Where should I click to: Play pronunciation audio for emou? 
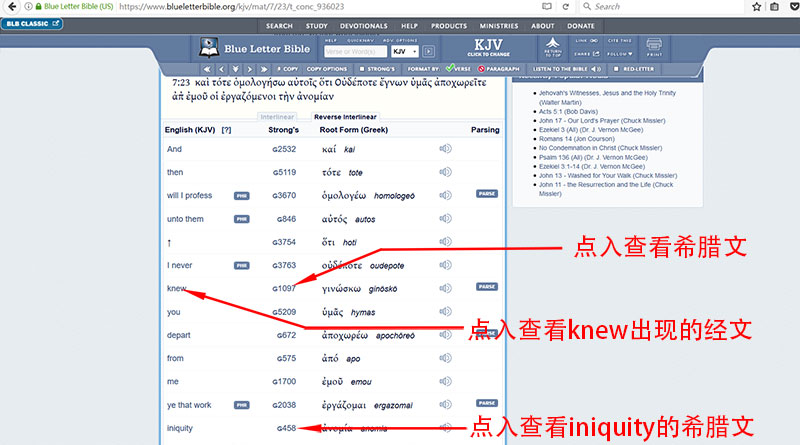[445, 381]
